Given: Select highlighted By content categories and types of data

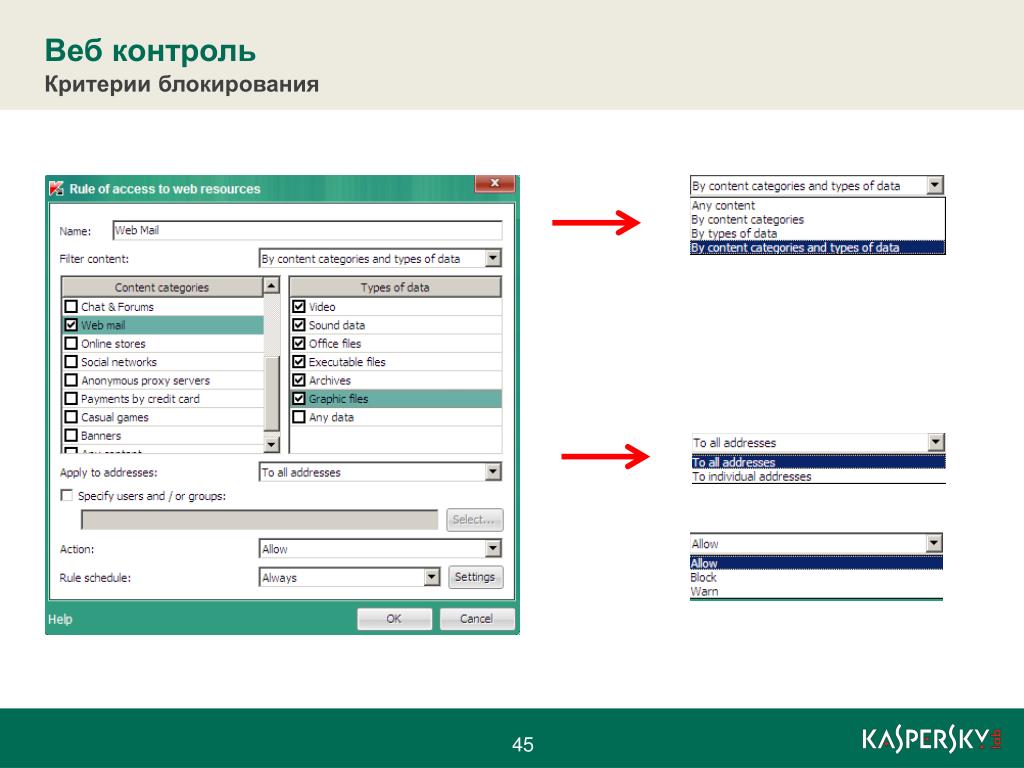Looking at the screenshot, I should click(x=818, y=248).
